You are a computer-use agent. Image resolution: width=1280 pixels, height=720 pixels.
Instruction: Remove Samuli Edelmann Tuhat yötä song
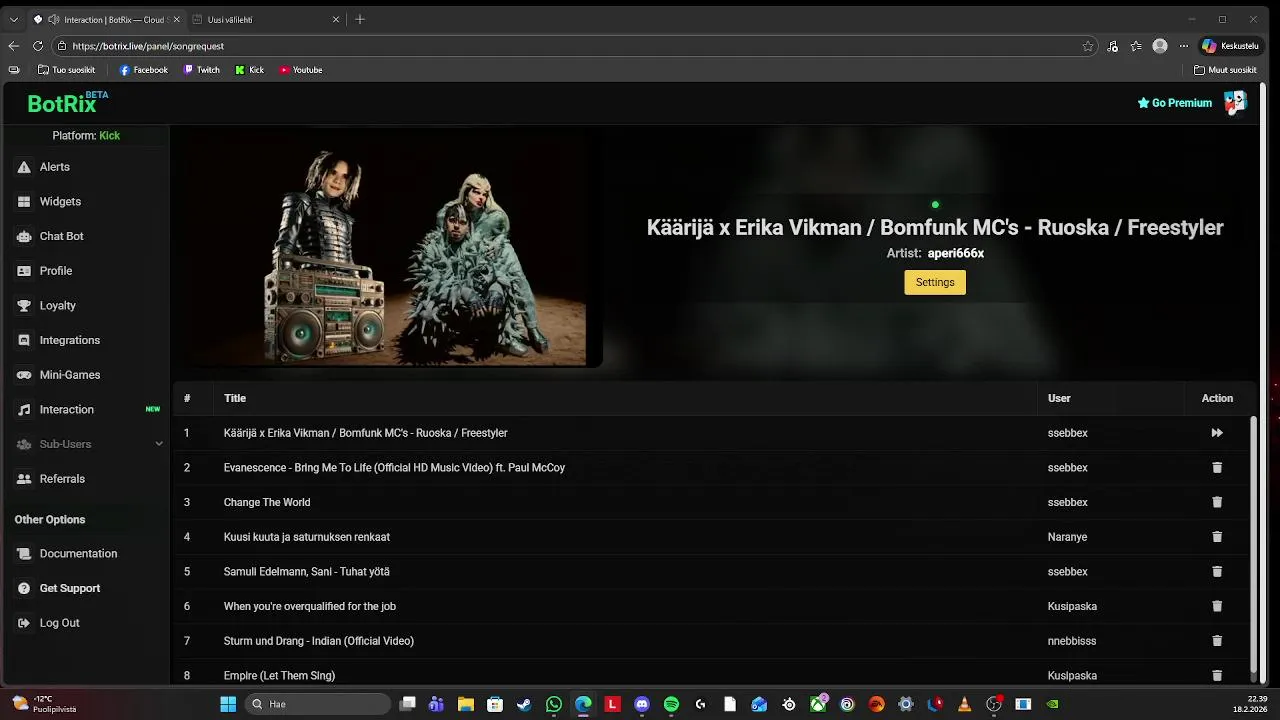pyautogui.click(x=1217, y=572)
